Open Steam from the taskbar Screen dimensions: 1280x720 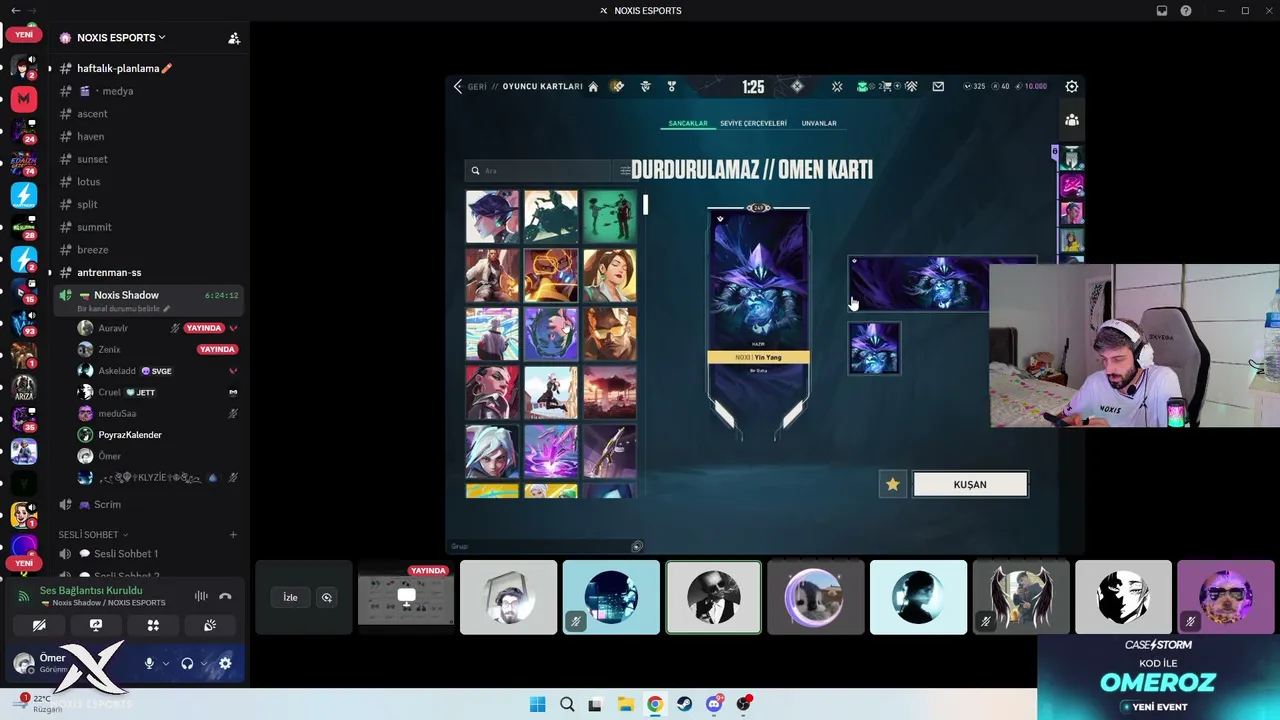[x=684, y=704]
